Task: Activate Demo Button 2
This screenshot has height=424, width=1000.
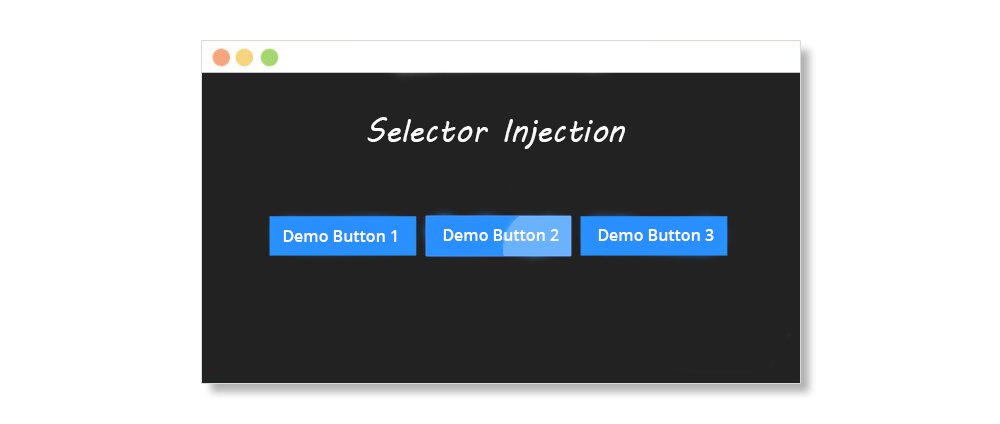Action: click(498, 236)
